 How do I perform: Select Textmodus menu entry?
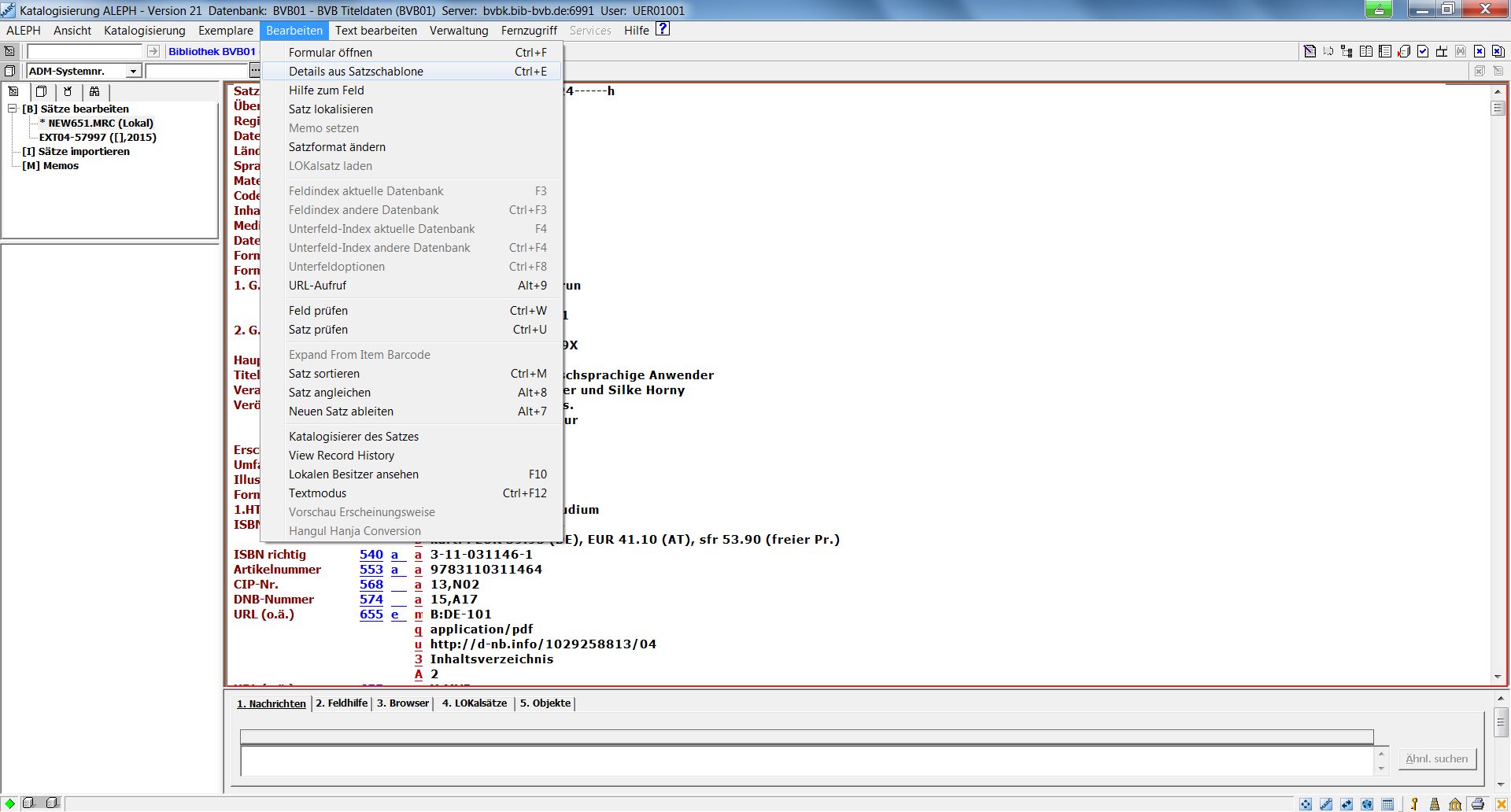click(317, 493)
